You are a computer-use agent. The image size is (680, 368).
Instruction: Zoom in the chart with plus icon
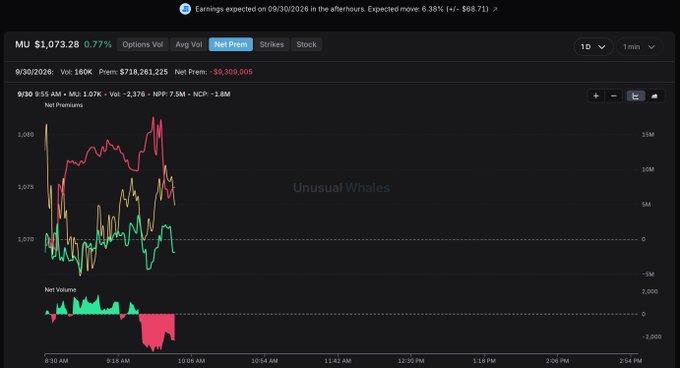click(596, 96)
